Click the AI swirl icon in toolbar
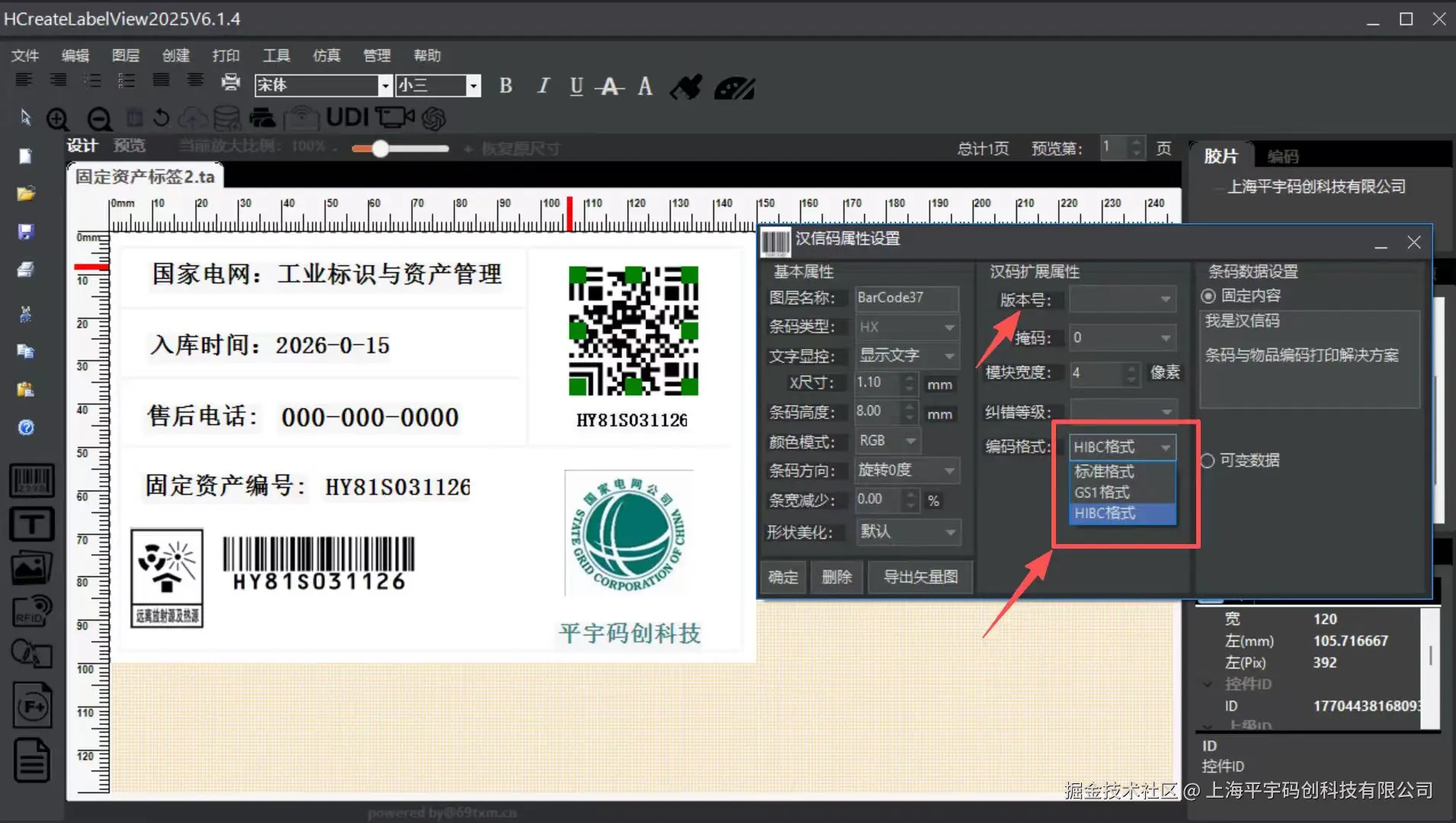Image resolution: width=1456 pixels, height=823 pixels. click(x=434, y=118)
